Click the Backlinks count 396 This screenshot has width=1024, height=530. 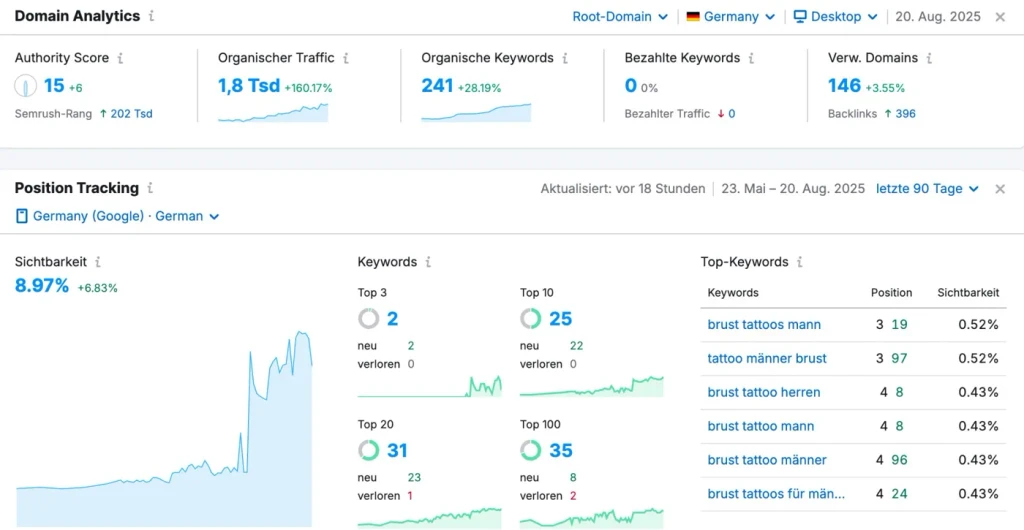(x=905, y=114)
